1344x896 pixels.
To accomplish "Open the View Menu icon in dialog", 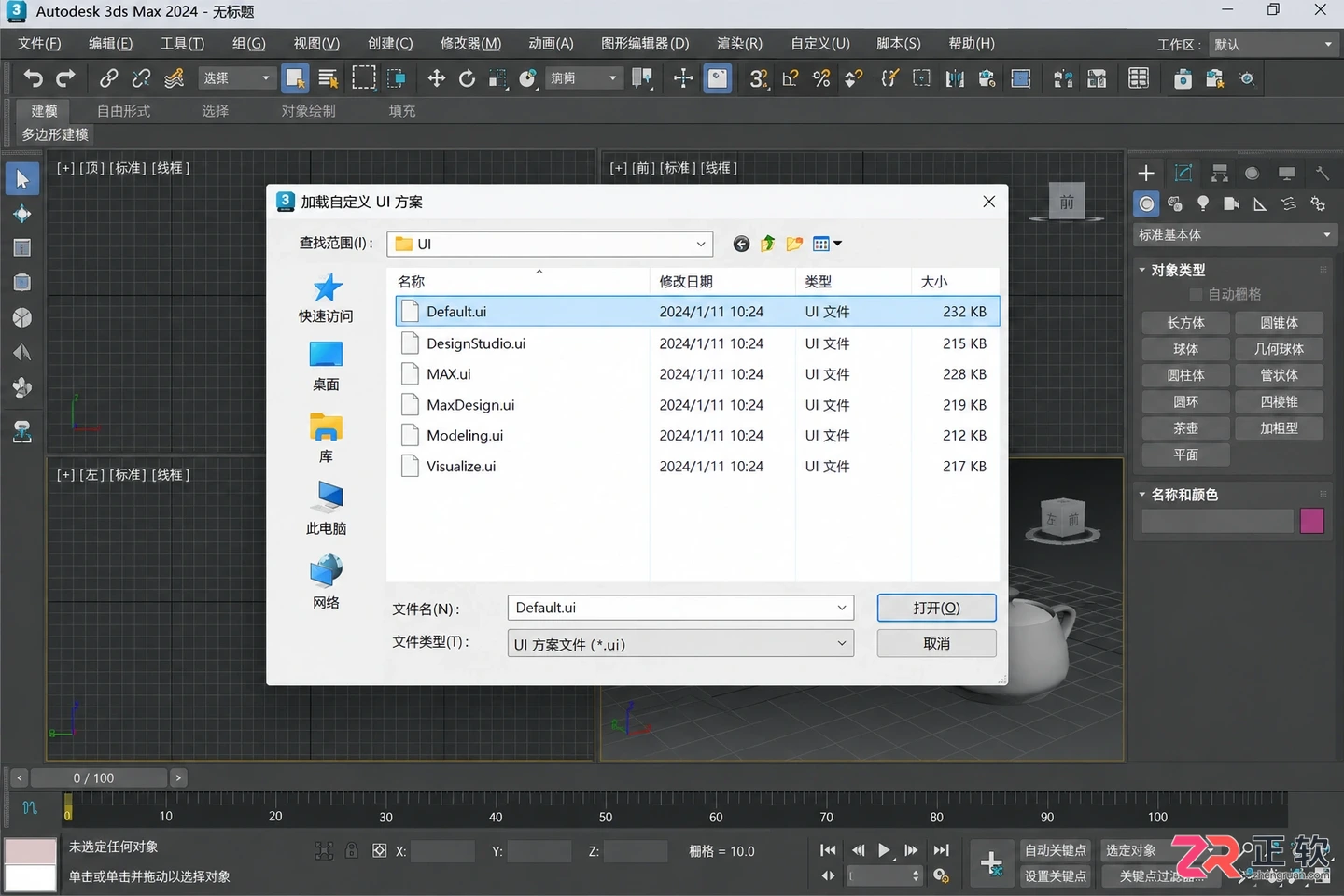I will (x=827, y=244).
